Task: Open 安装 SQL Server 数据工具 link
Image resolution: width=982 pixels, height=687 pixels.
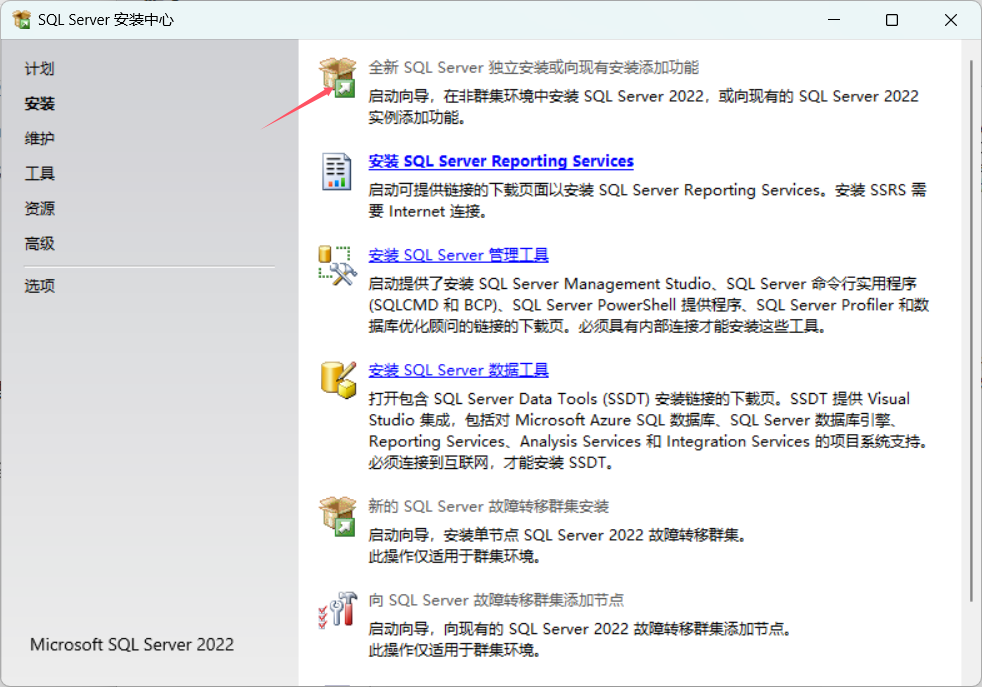Action: point(457,370)
